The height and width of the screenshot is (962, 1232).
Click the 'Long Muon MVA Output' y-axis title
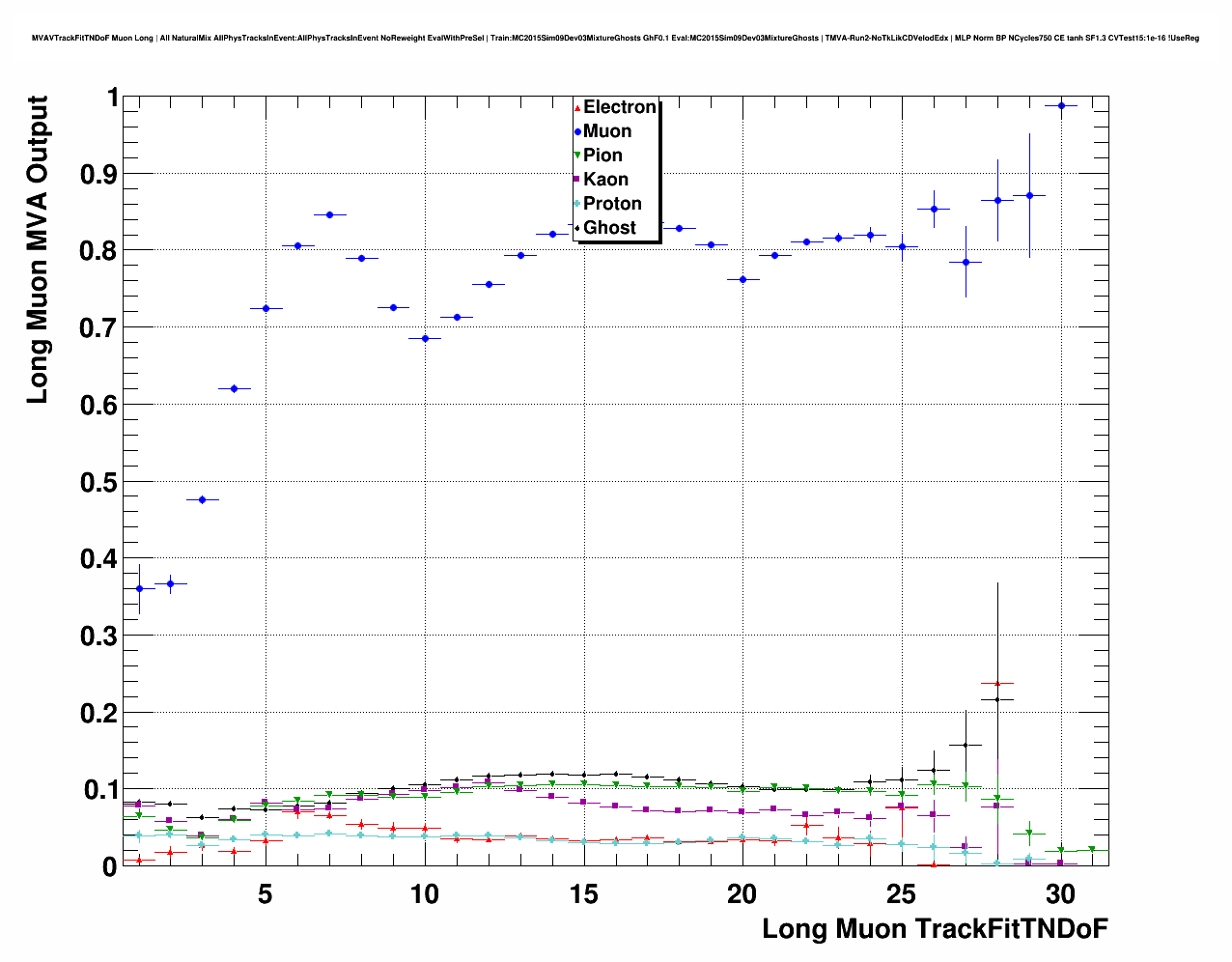[x=37, y=249]
